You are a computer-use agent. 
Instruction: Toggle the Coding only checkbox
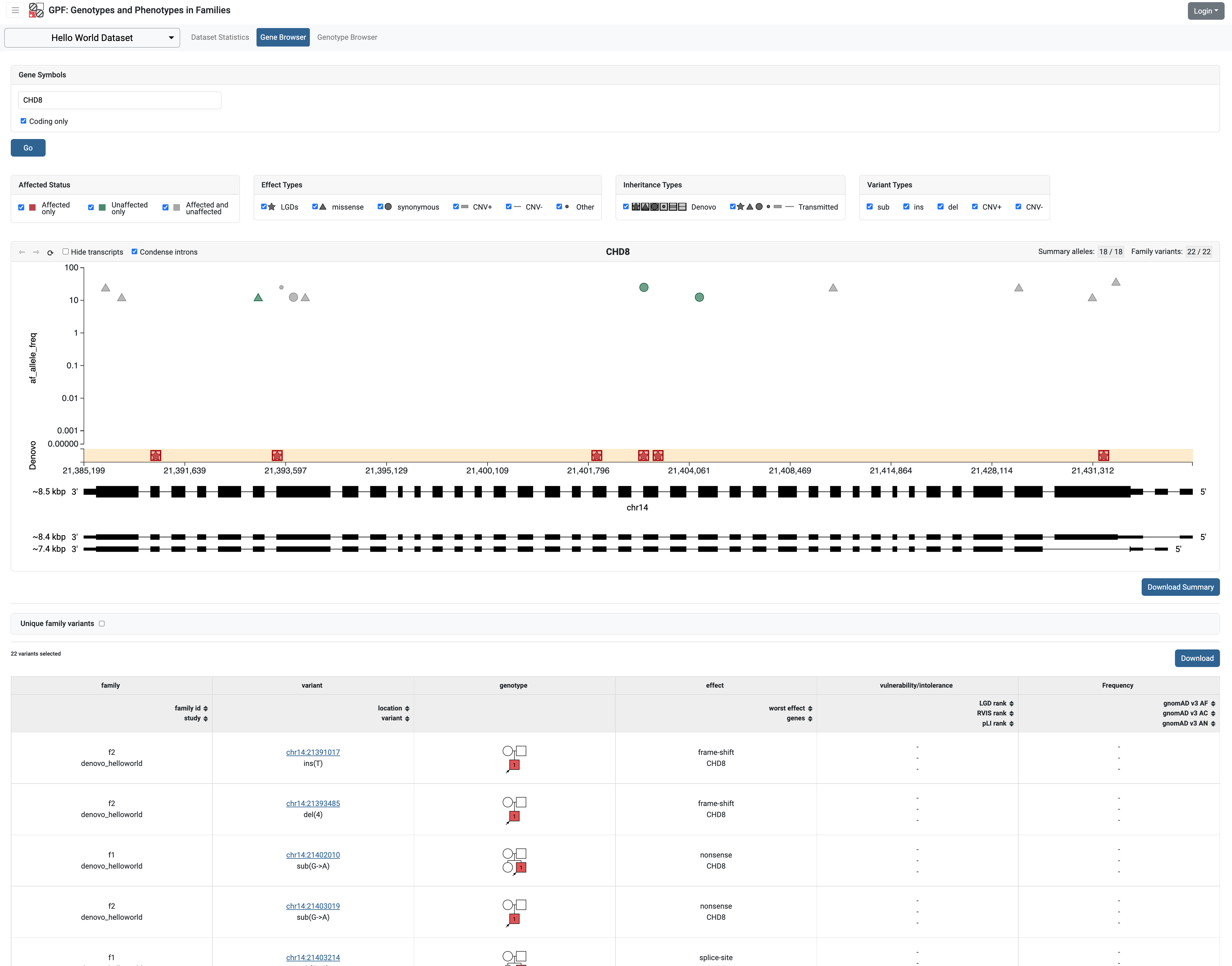[23, 121]
